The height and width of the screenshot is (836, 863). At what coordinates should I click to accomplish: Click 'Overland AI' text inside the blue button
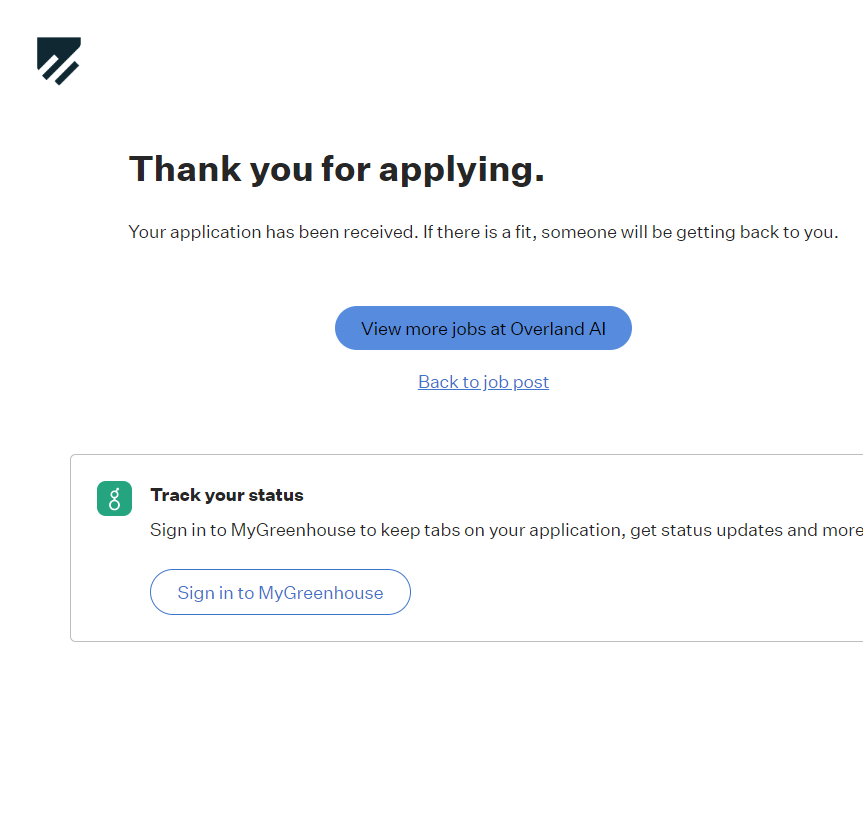tap(557, 329)
